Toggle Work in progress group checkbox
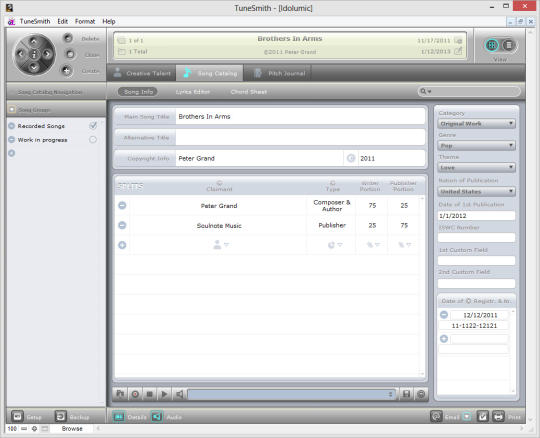This screenshot has height=438, width=540. [93, 139]
